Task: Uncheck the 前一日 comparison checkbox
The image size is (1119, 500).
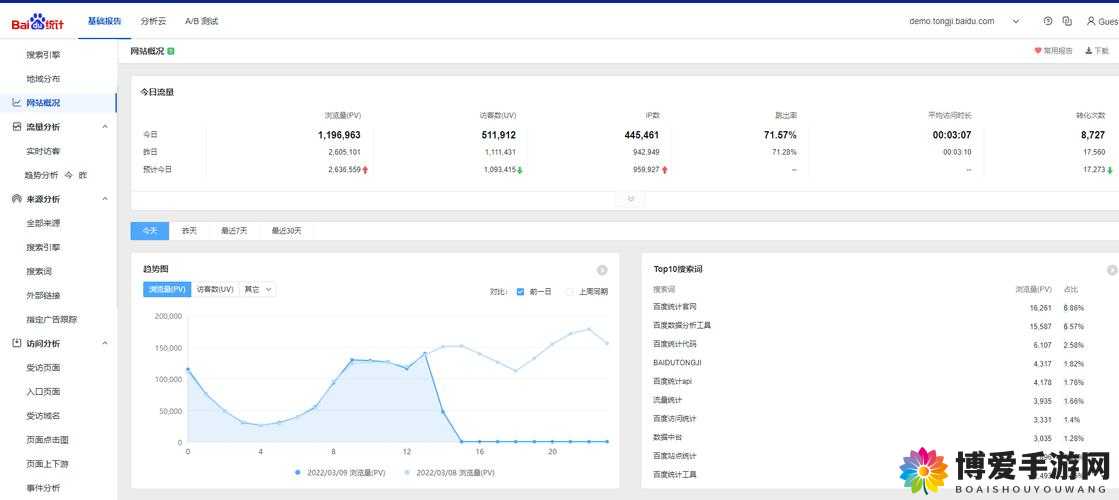Action: [x=520, y=292]
